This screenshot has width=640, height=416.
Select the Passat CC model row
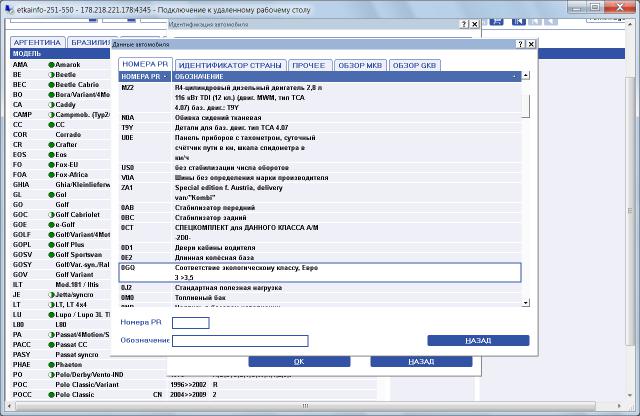coord(61,345)
